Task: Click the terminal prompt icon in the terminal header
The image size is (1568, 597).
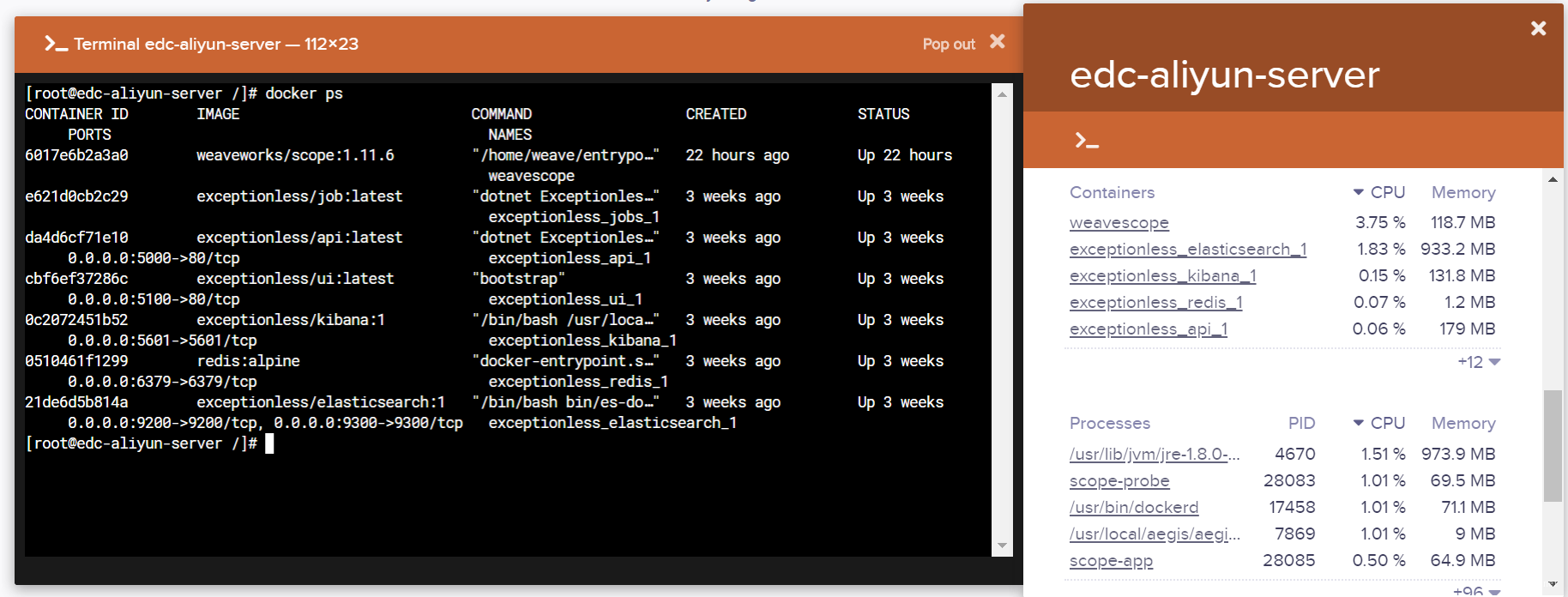Action: point(56,44)
